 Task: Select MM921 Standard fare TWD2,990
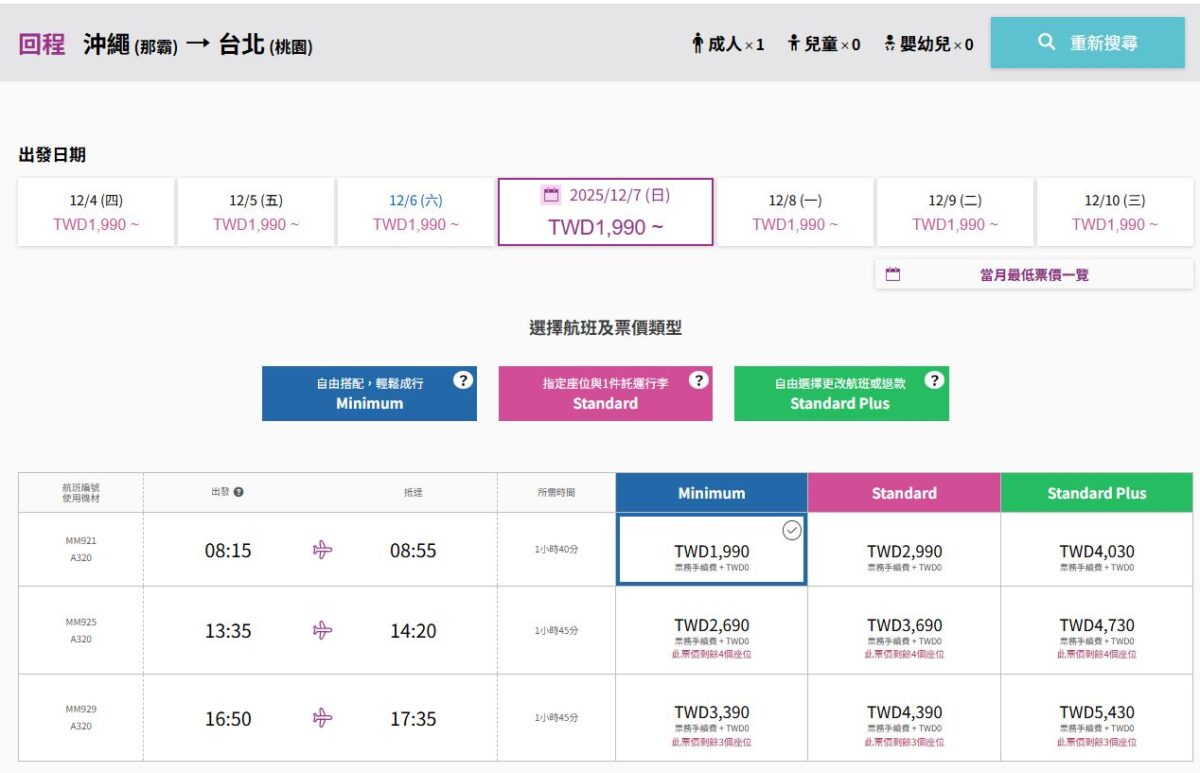pyautogui.click(x=904, y=550)
